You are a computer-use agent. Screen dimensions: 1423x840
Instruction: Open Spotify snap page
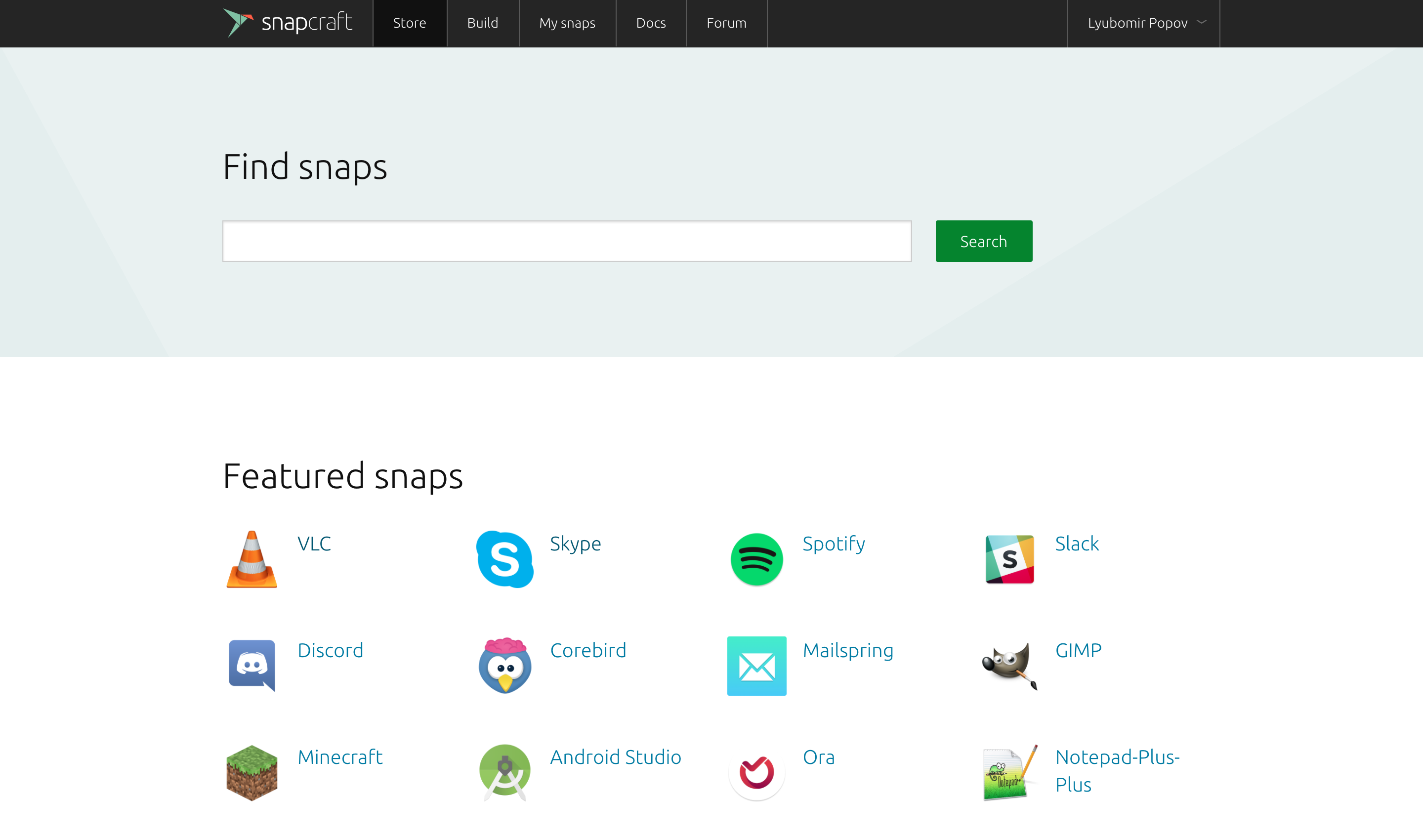coord(833,543)
